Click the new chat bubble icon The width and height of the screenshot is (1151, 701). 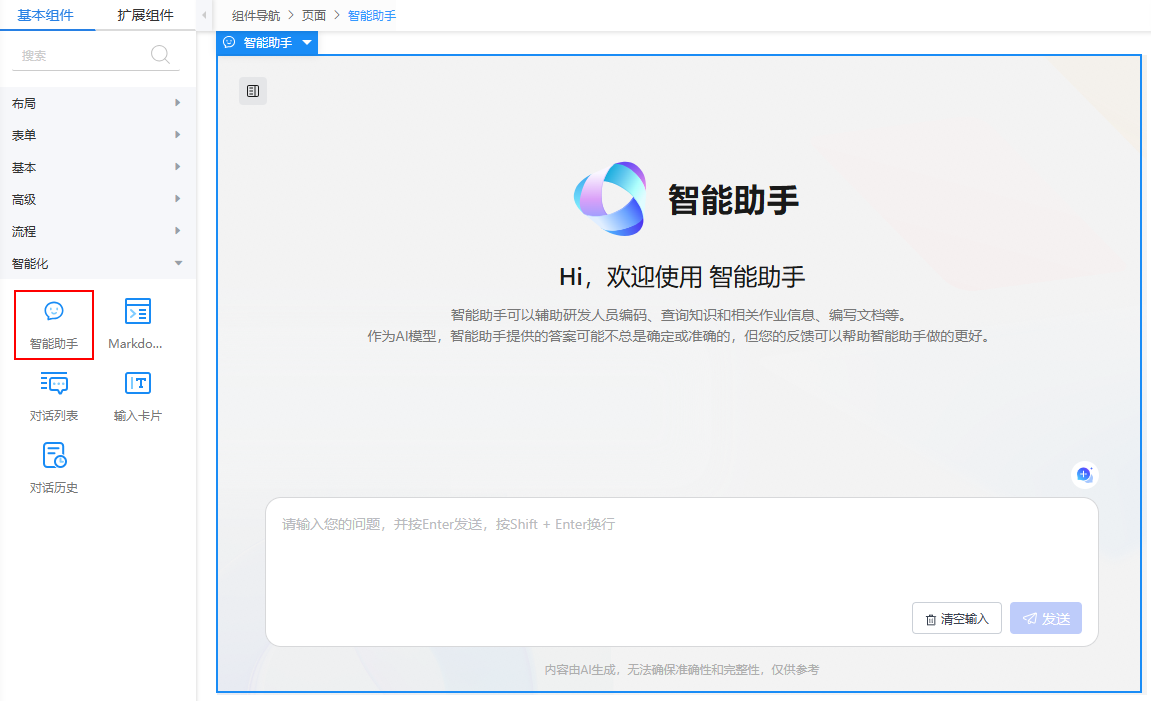pyautogui.click(x=1084, y=474)
